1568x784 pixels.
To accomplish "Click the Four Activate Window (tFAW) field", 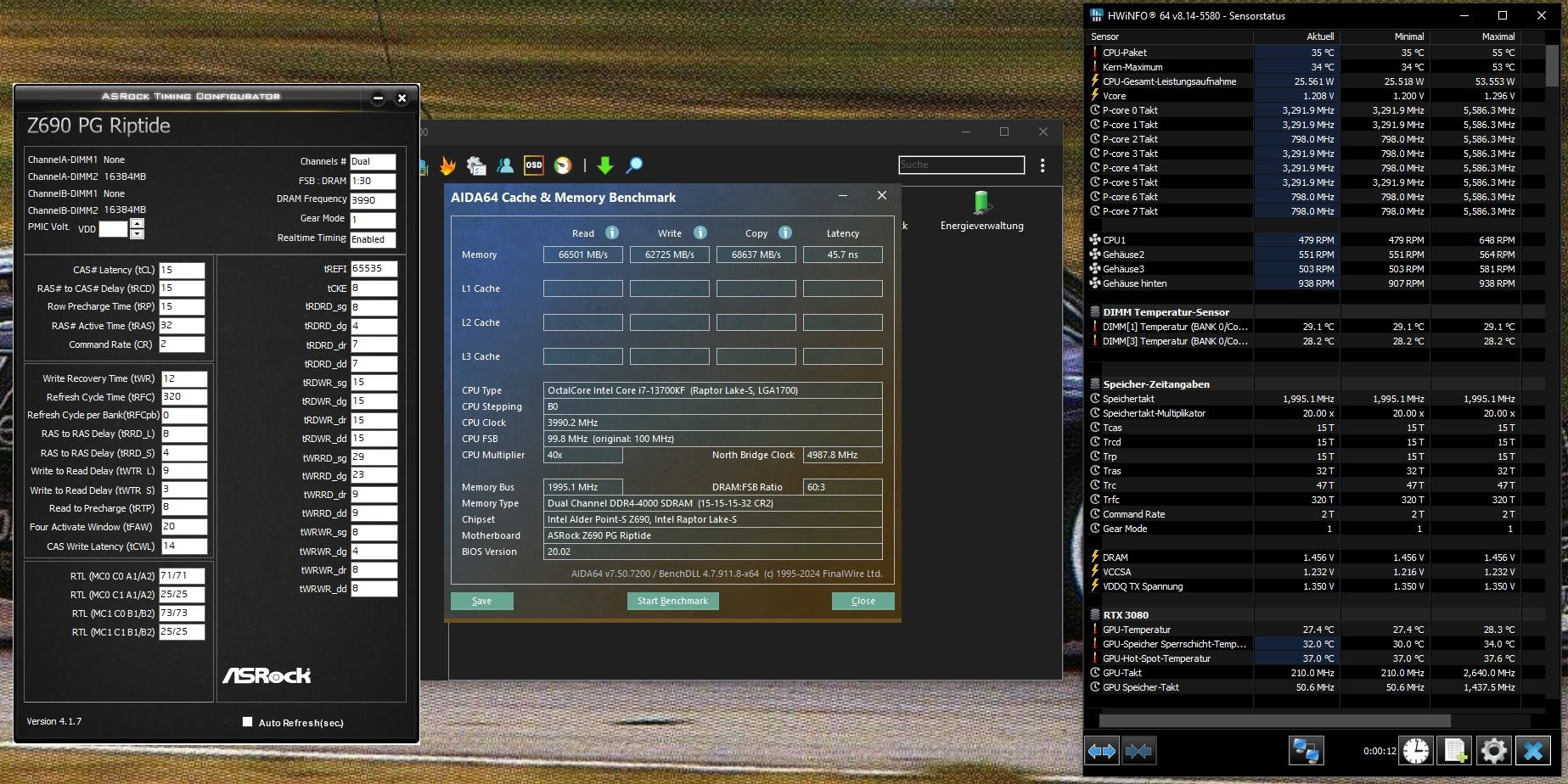I will 183,527.
